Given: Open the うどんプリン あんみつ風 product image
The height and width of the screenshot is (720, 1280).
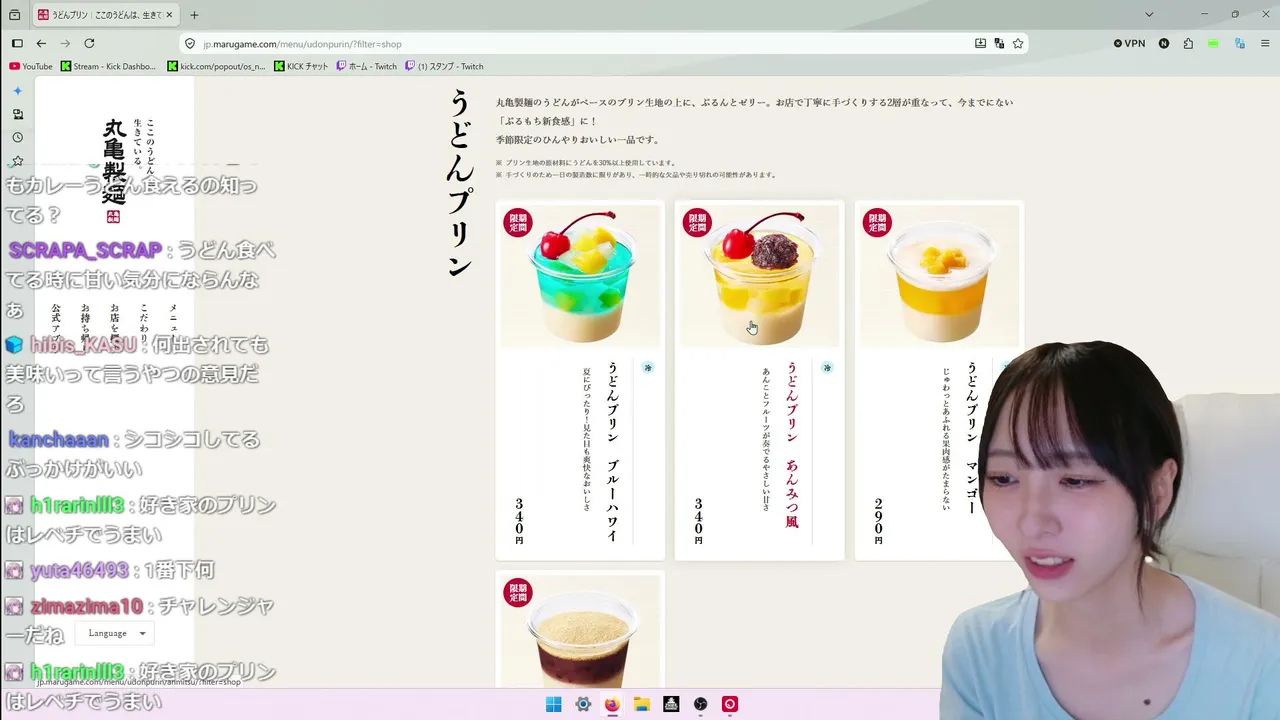Looking at the screenshot, I should [760, 275].
